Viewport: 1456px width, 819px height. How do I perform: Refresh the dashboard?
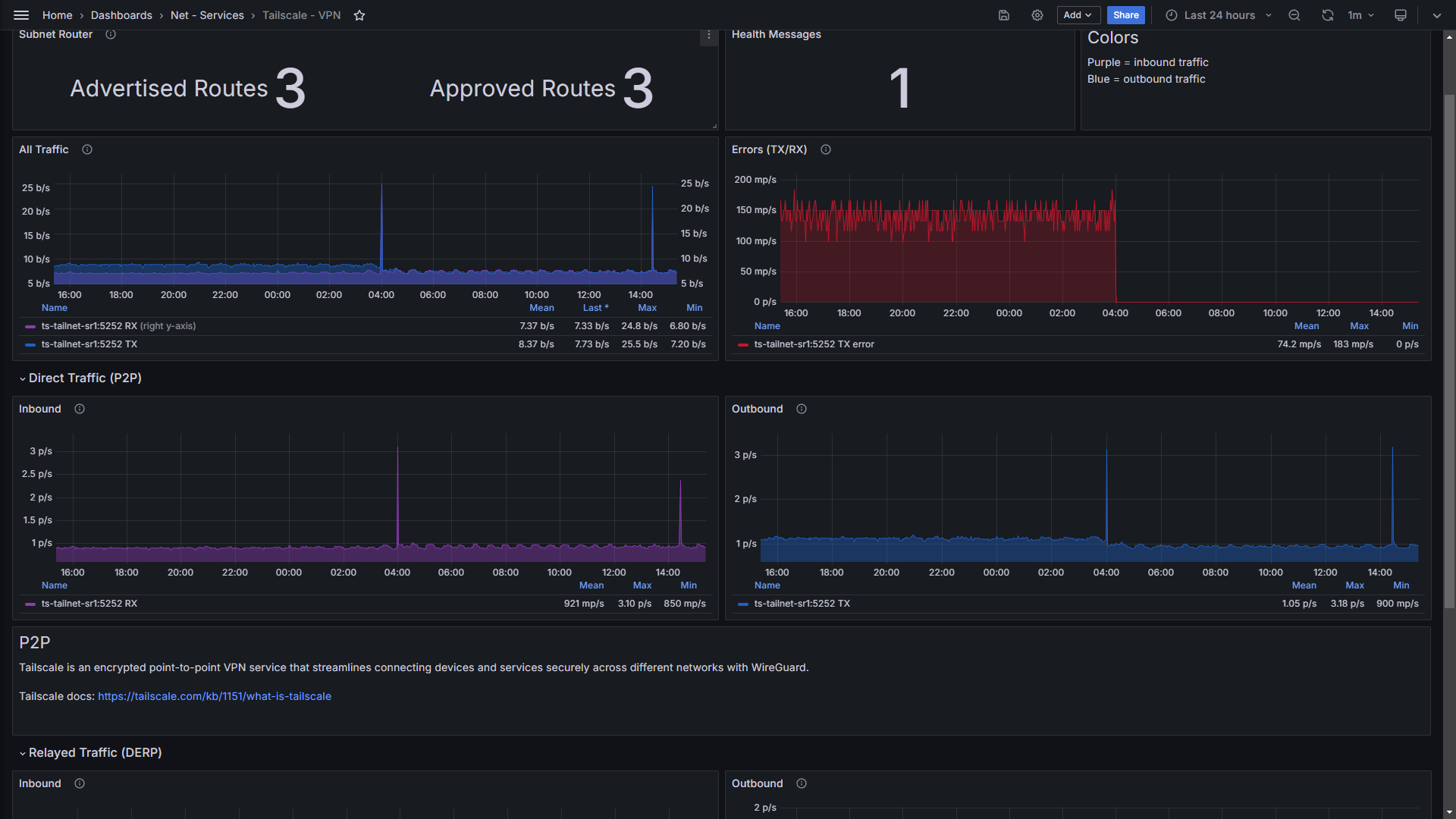pos(1327,15)
